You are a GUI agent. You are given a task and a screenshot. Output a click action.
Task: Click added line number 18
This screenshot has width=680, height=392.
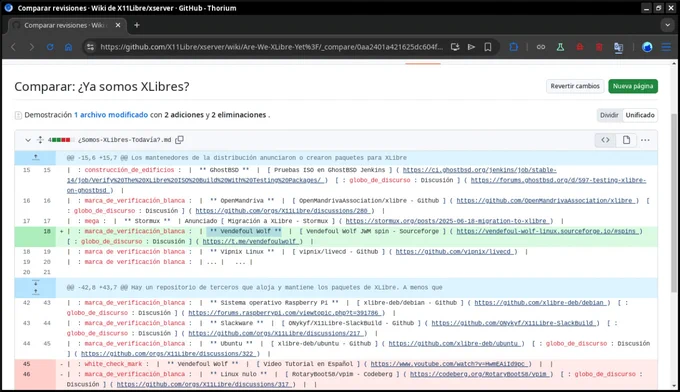point(47,231)
